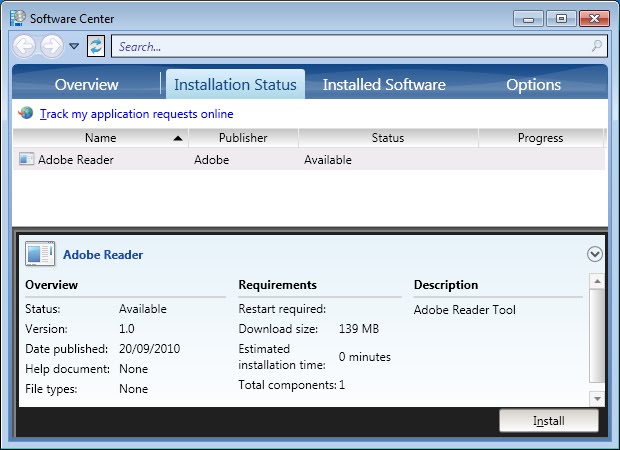Go back with the back arrow
Image resolution: width=620 pixels, height=450 pixels.
25,46
